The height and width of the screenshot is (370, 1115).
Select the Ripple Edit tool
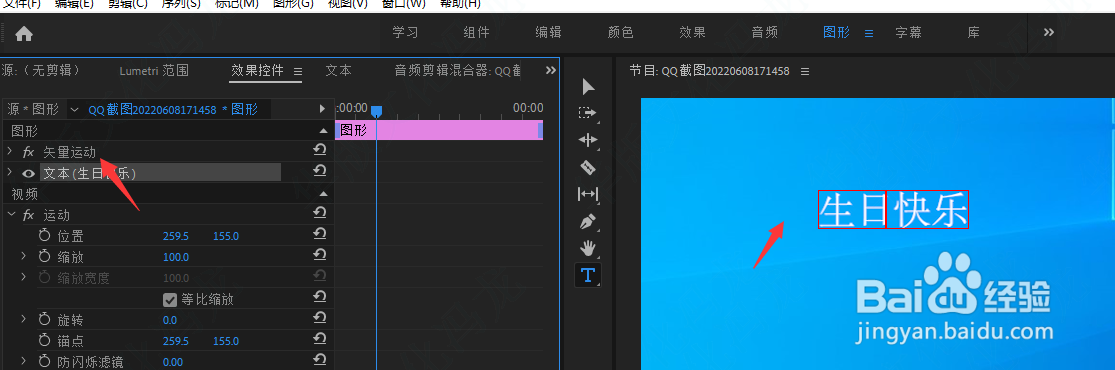coord(588,139)
